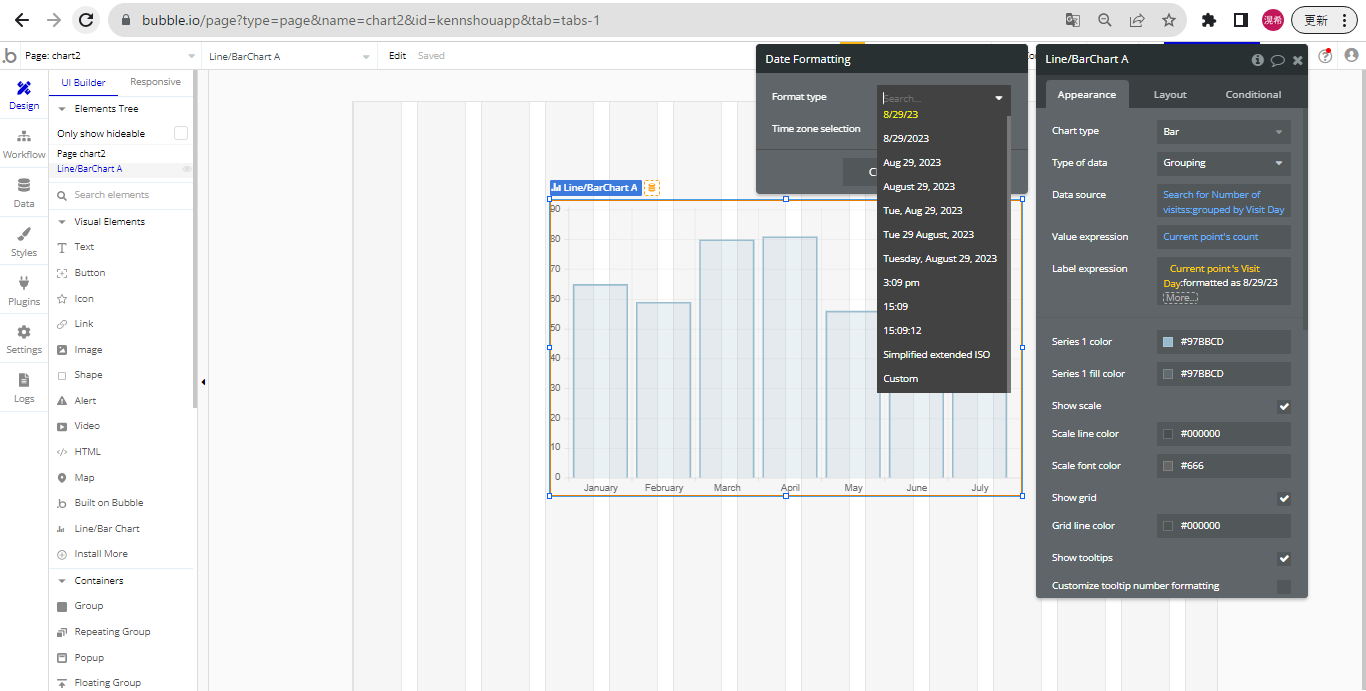
Task: Add a Group container from palette
Action: [88, 606]
